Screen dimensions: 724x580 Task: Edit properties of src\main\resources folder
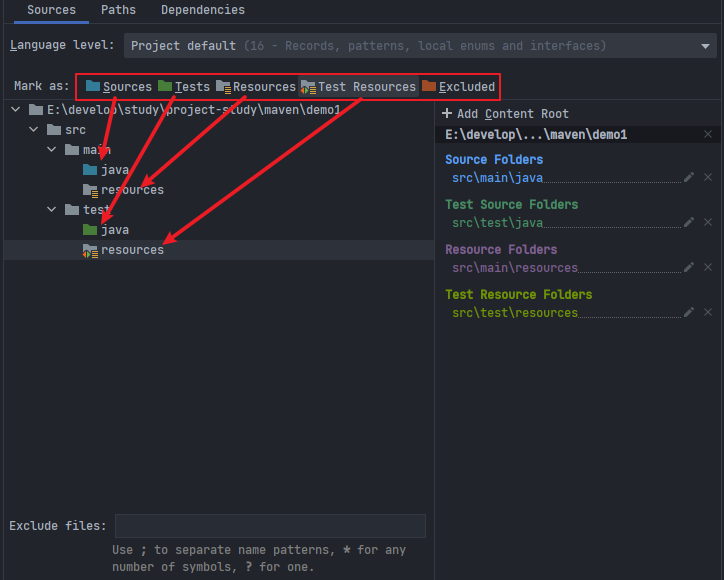tap(688, 267)
